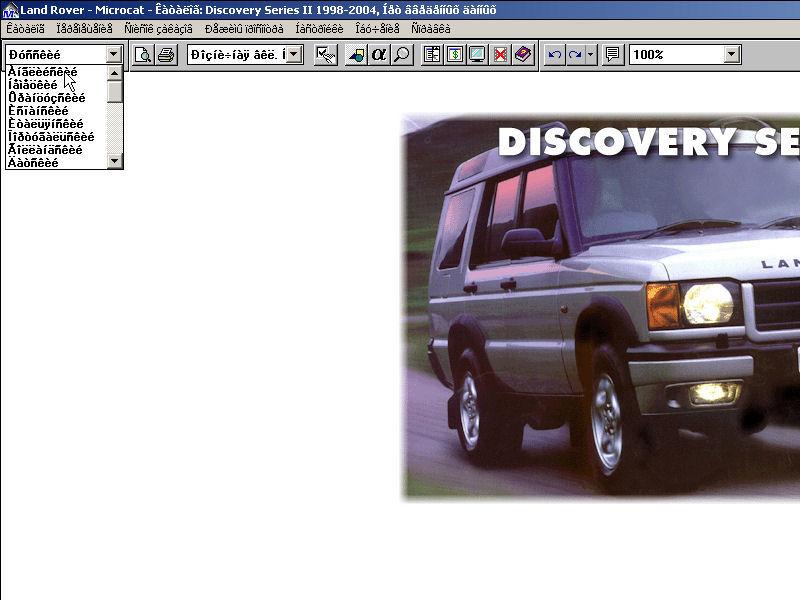Select the last visible language in the open list
The height and width of the screenshot is (600, 800).
click(33, 162)
